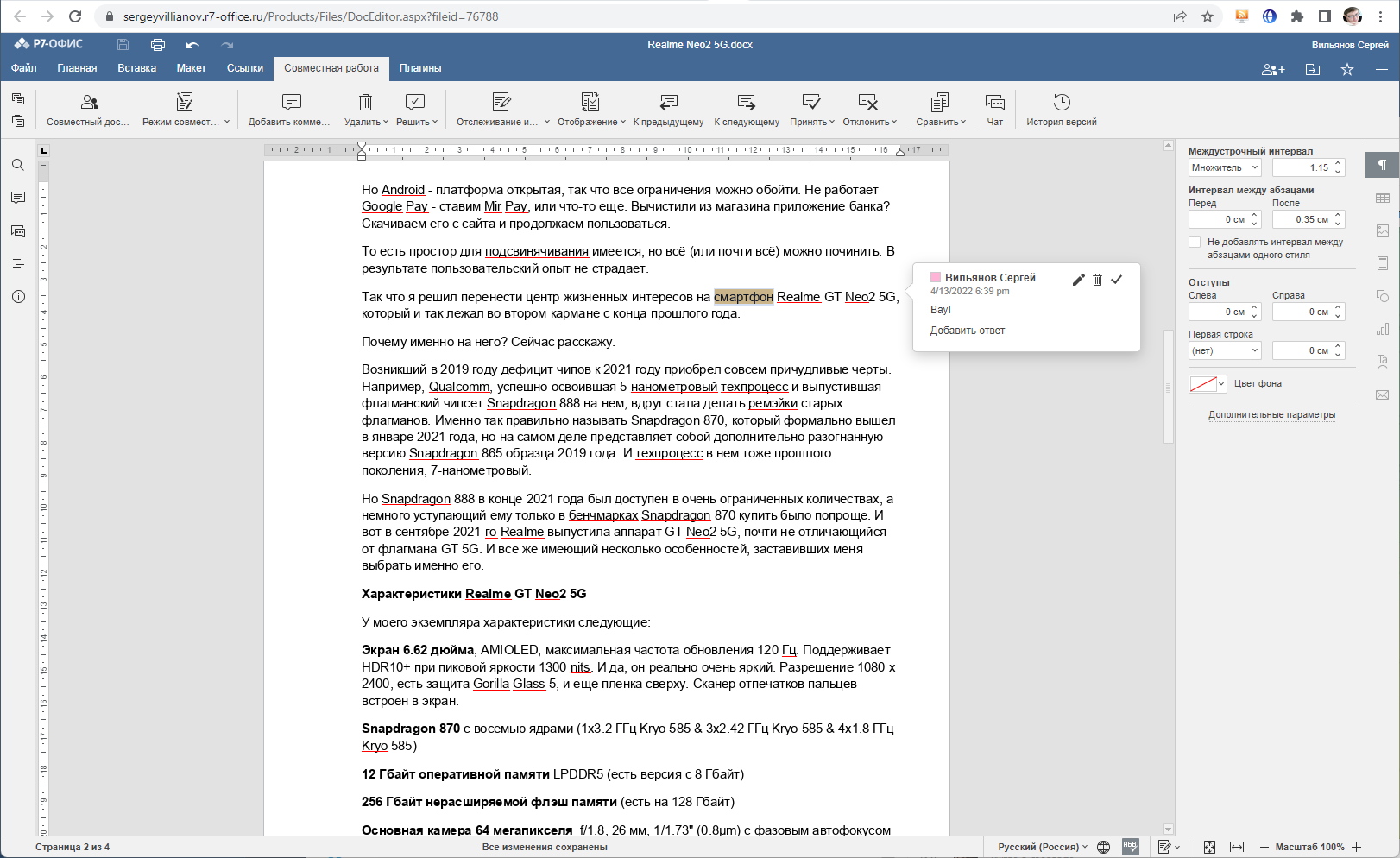This screenshot has width=1400, height=858.
Task: Open navigation headings panel in sidebar
Action: click(18, 263)
